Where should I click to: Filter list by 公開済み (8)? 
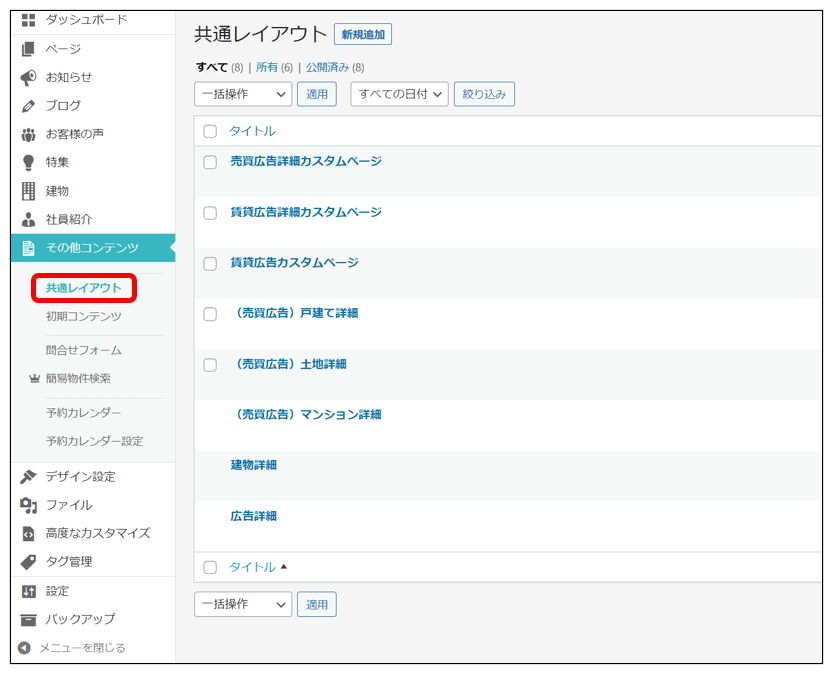[335, 67]
